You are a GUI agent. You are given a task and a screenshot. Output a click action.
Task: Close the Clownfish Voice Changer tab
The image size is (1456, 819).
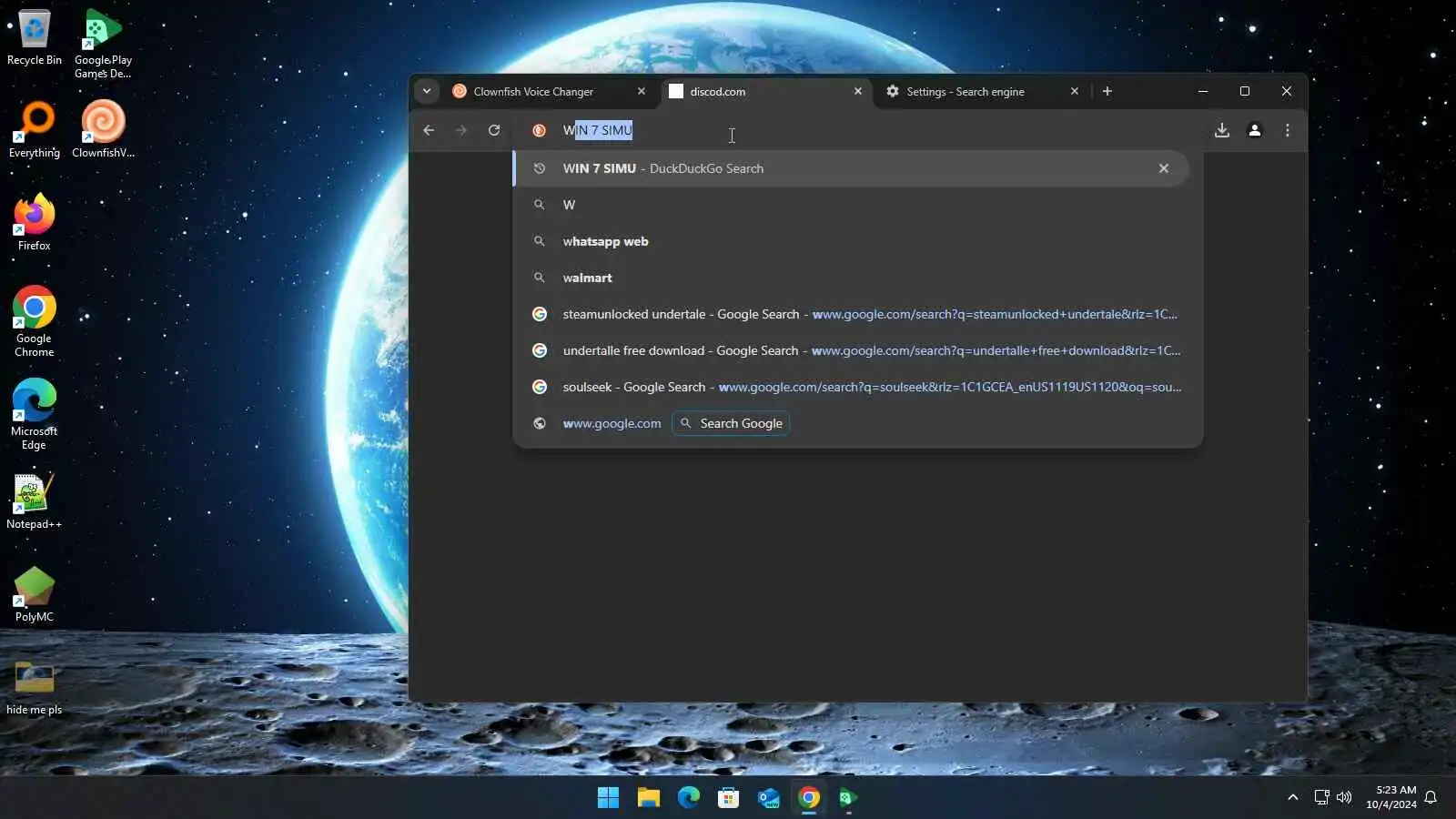[642, 91]
